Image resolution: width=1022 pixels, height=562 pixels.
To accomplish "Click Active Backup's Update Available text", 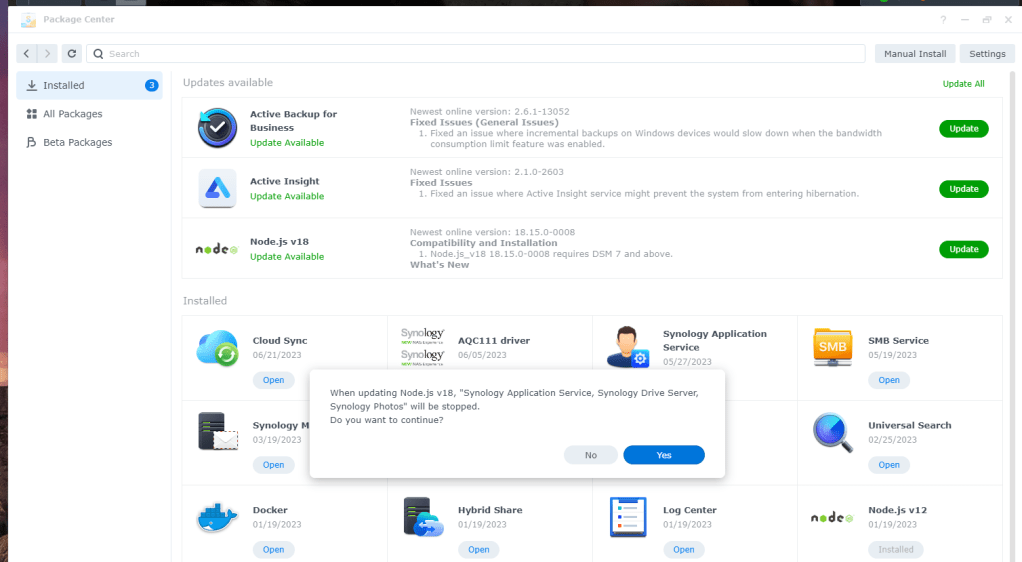I will click(287, 143).
